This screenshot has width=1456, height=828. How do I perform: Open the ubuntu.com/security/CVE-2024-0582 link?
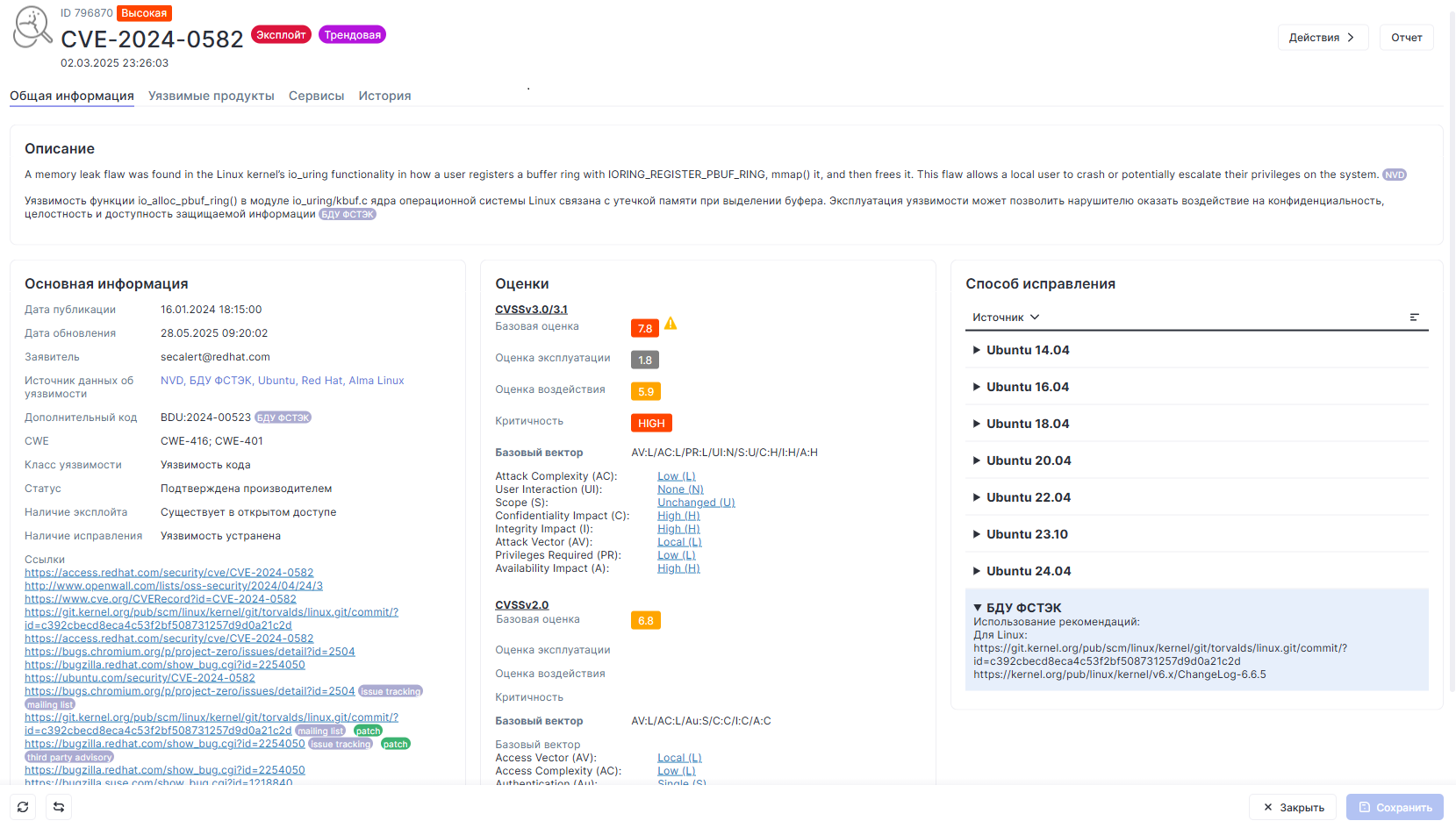(140, 678)
